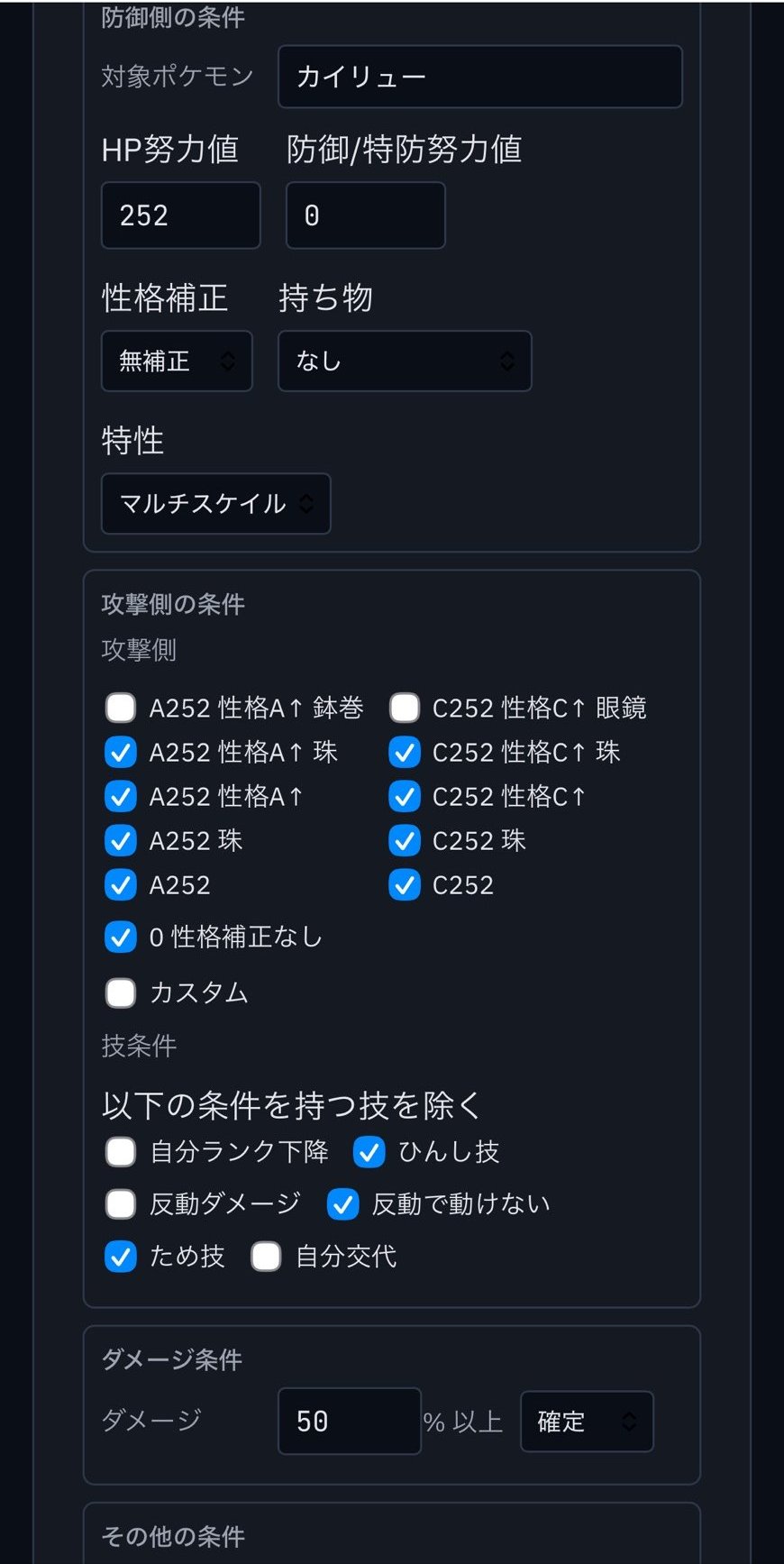Disable the "A252 性格A↑ 珠" checkbox
The width and height of the screenshot is (784, 1564).
(120, 752)
